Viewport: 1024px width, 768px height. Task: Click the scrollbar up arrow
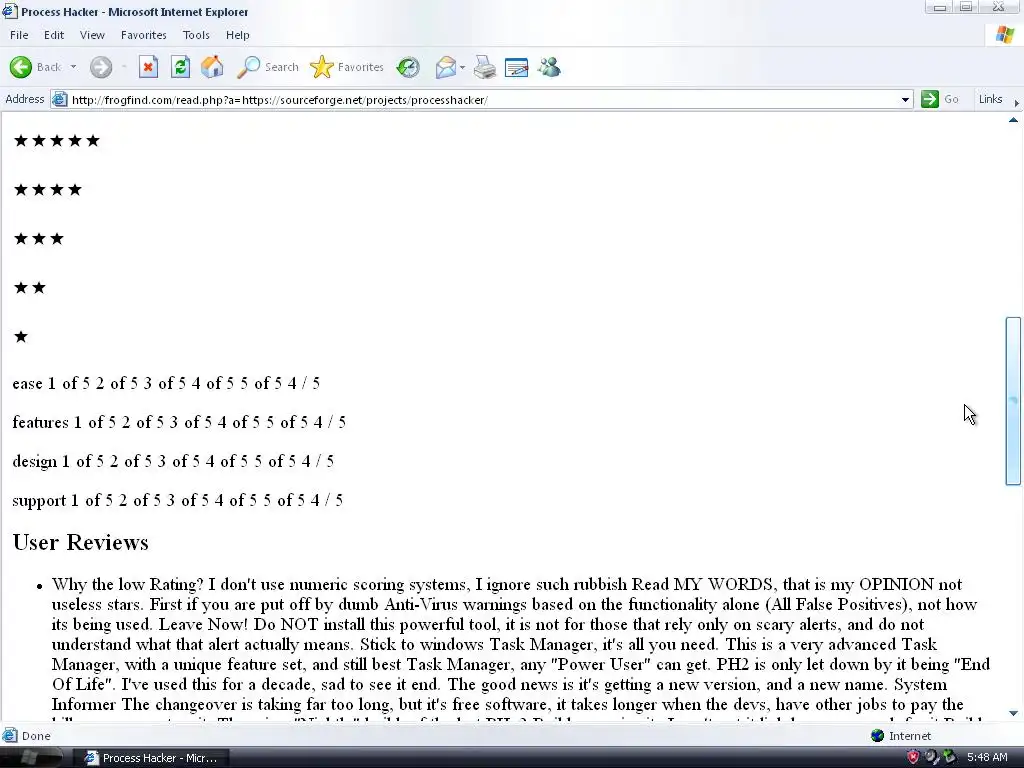(x=1013, y=120)
